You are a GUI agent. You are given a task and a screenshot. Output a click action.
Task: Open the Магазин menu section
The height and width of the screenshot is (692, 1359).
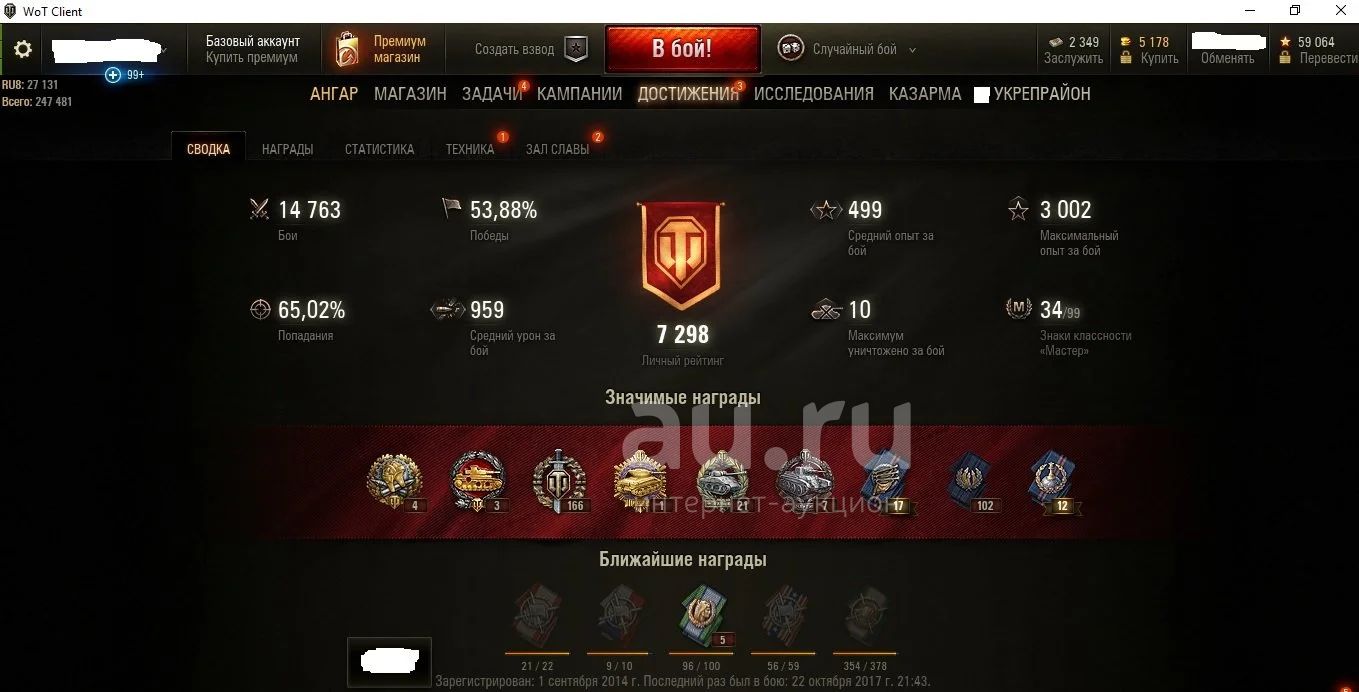410,94
